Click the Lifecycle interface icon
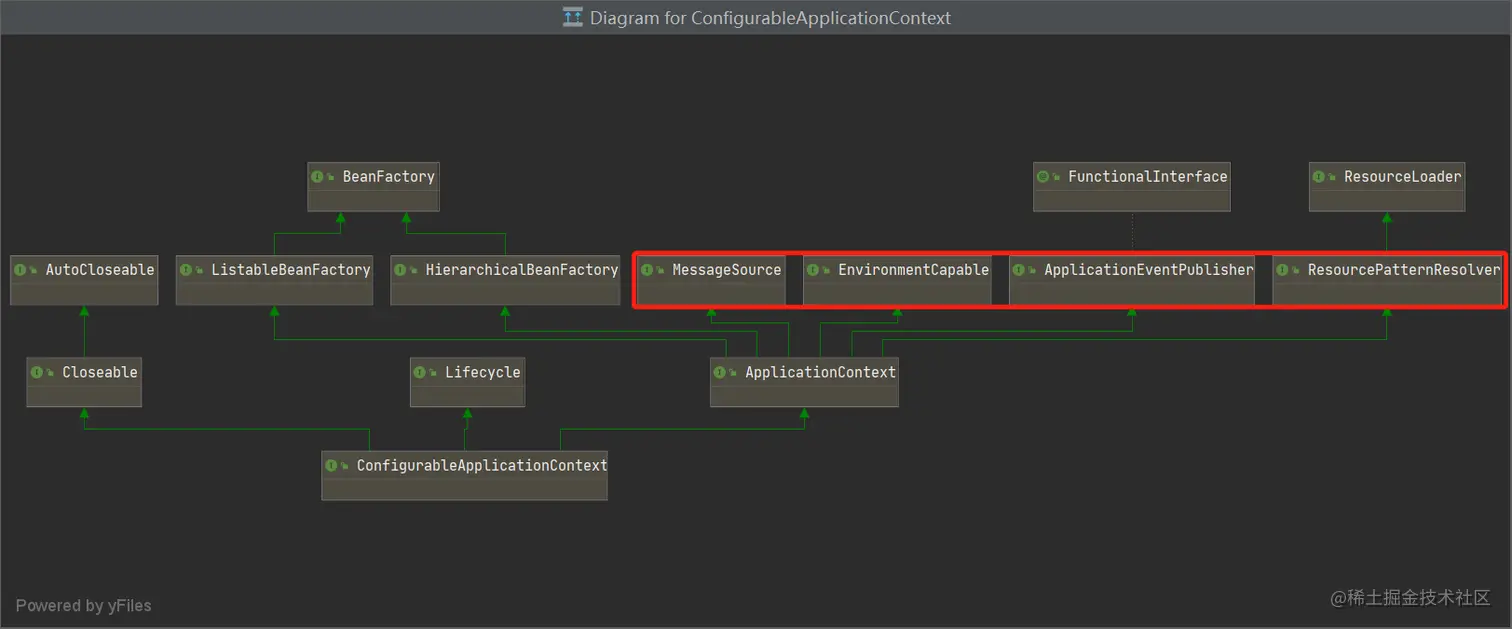Screen dimensions: 1512x629 (420, 372)
